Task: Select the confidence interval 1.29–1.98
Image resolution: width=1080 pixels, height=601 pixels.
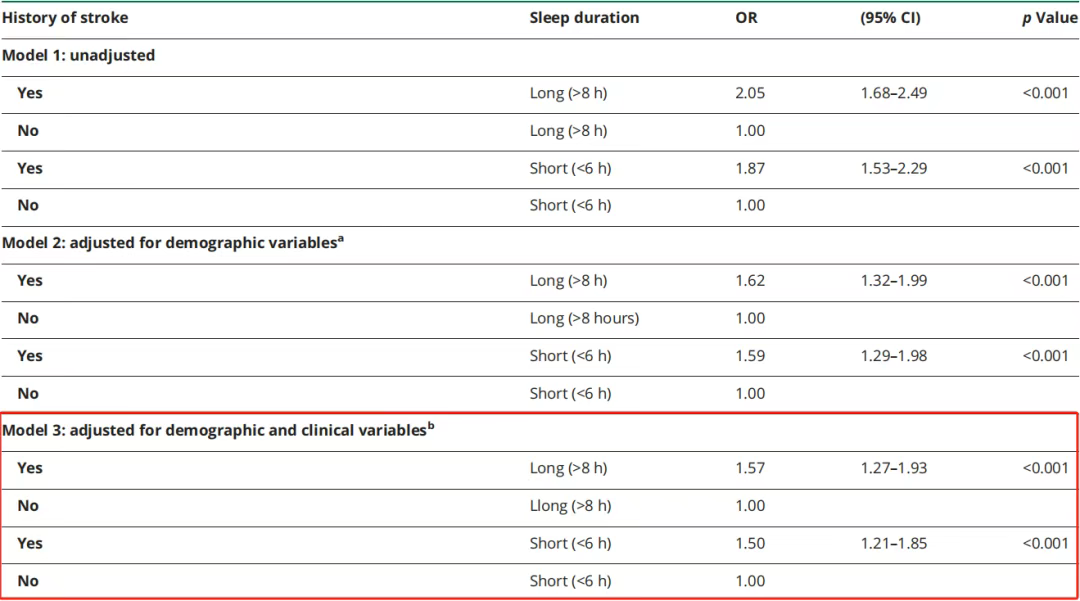Action: click(893, 356)
